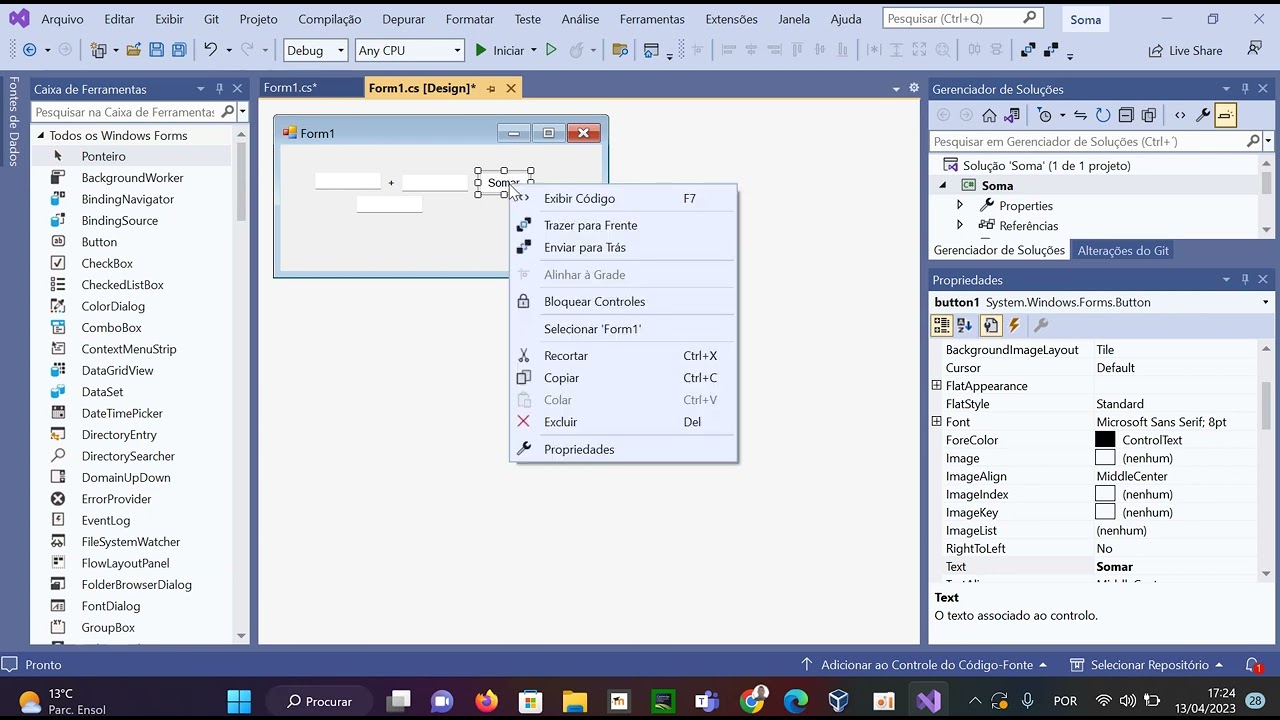Click the Live Share button

(1185, 50)
